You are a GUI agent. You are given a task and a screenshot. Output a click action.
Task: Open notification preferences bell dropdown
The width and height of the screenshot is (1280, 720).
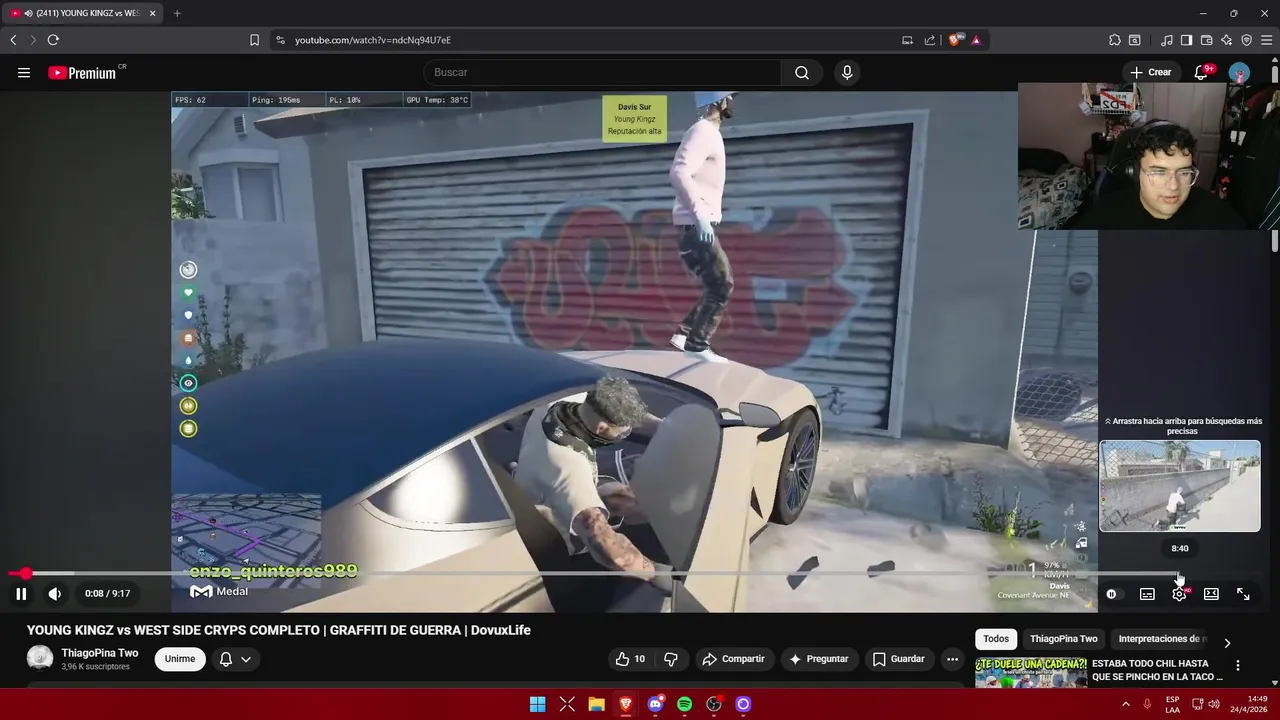click(x=235, y=659)
